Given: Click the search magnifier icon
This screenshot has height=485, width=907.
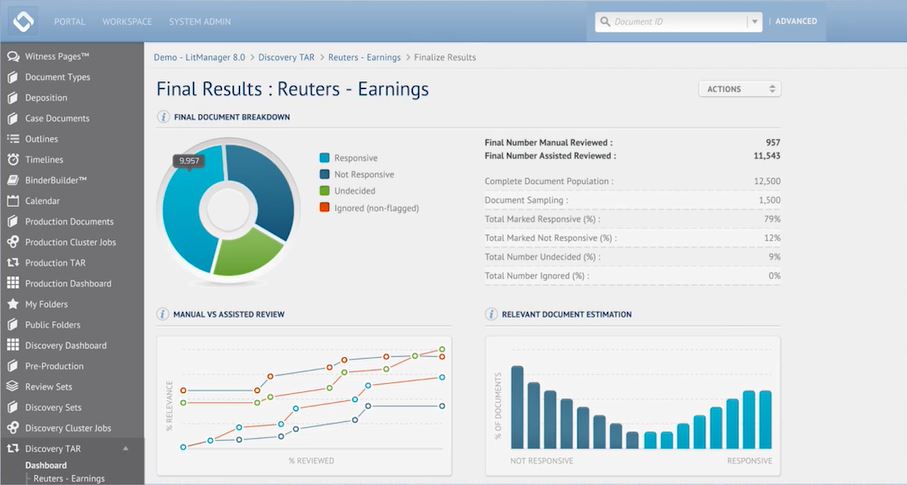Looking at the screenshot, I should 605,21.
